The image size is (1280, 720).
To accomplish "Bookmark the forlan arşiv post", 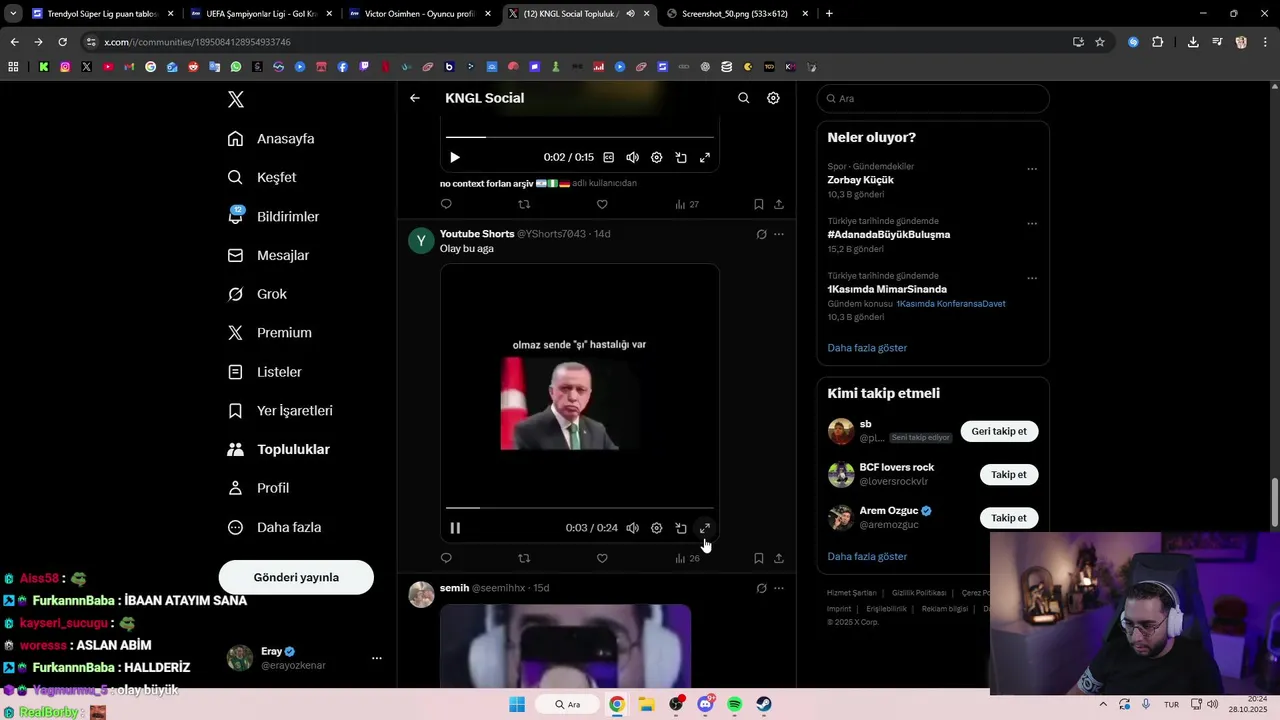I will [x=759, y=204].
